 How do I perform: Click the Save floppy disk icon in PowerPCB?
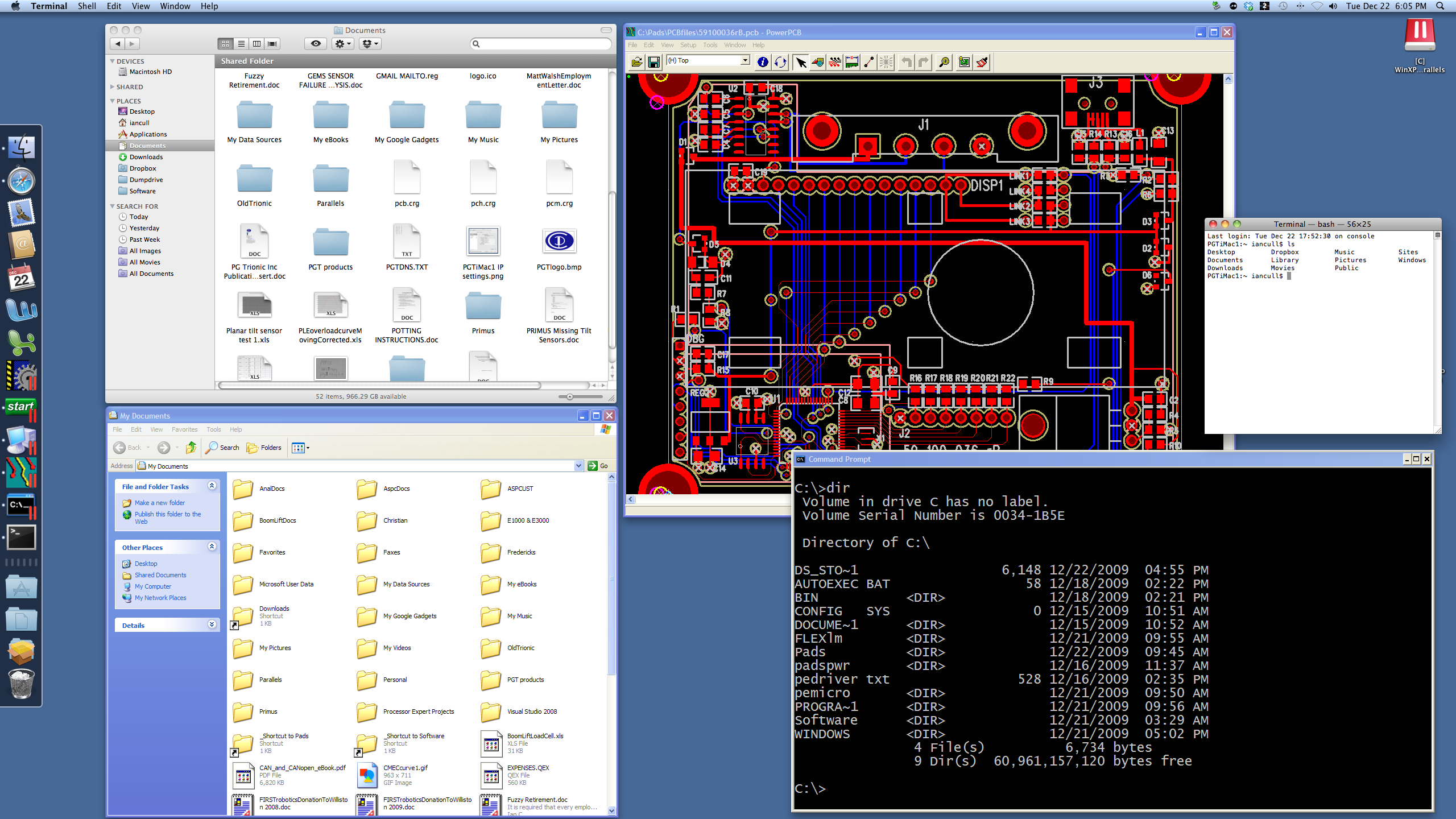[x=654, y=62]
